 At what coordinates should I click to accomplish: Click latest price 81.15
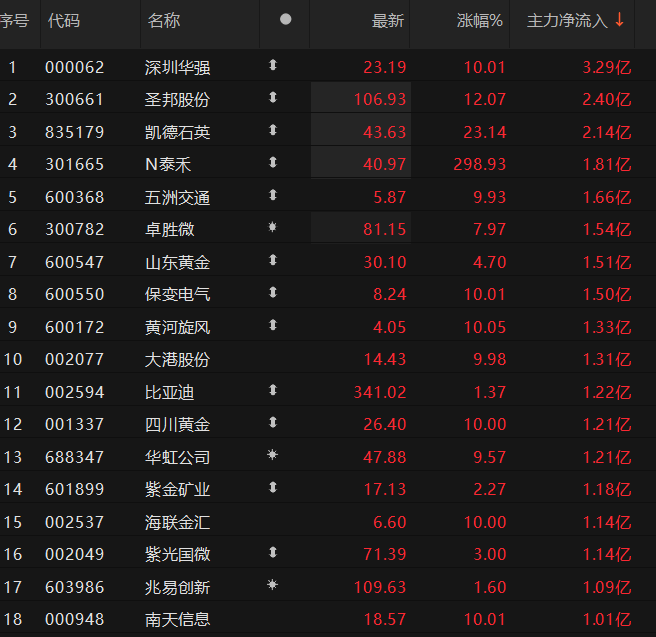384,229
